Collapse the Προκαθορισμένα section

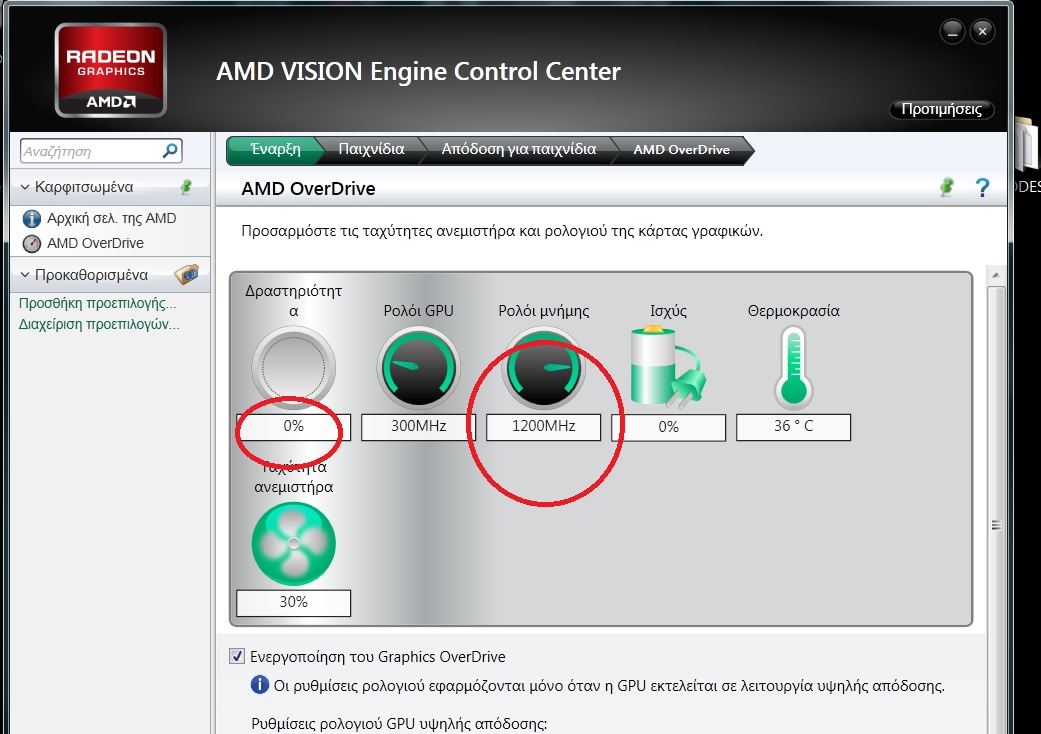[x=25, y=275]
